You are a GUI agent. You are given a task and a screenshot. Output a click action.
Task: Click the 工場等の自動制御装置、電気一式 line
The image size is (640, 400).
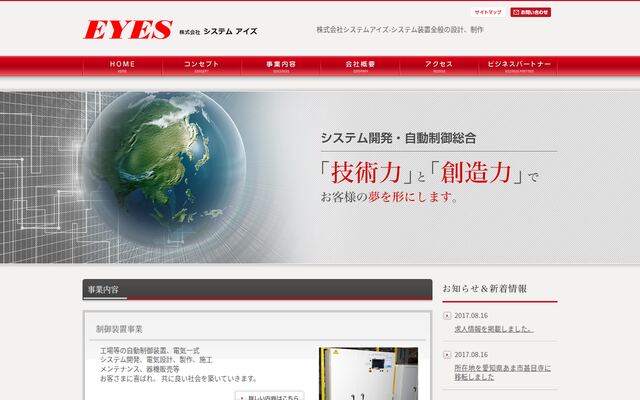pyautogui.click(x=150, y=351)
